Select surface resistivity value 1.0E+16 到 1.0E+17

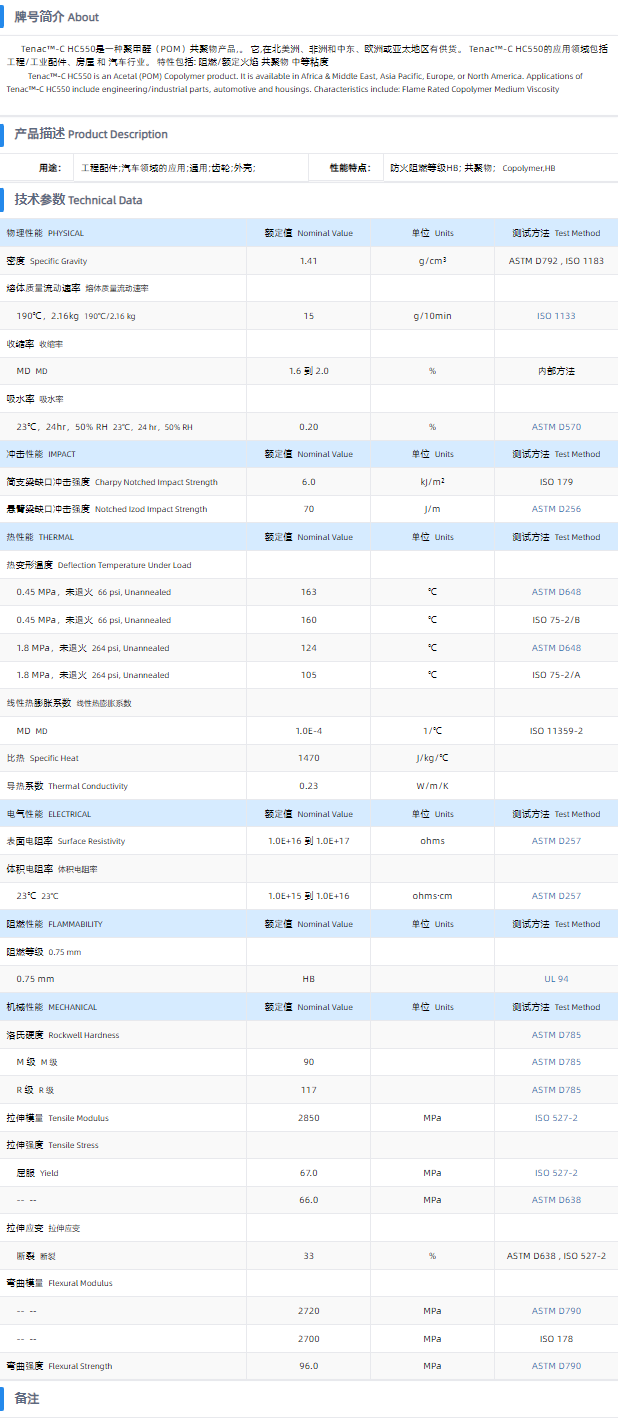pos(309,841)
